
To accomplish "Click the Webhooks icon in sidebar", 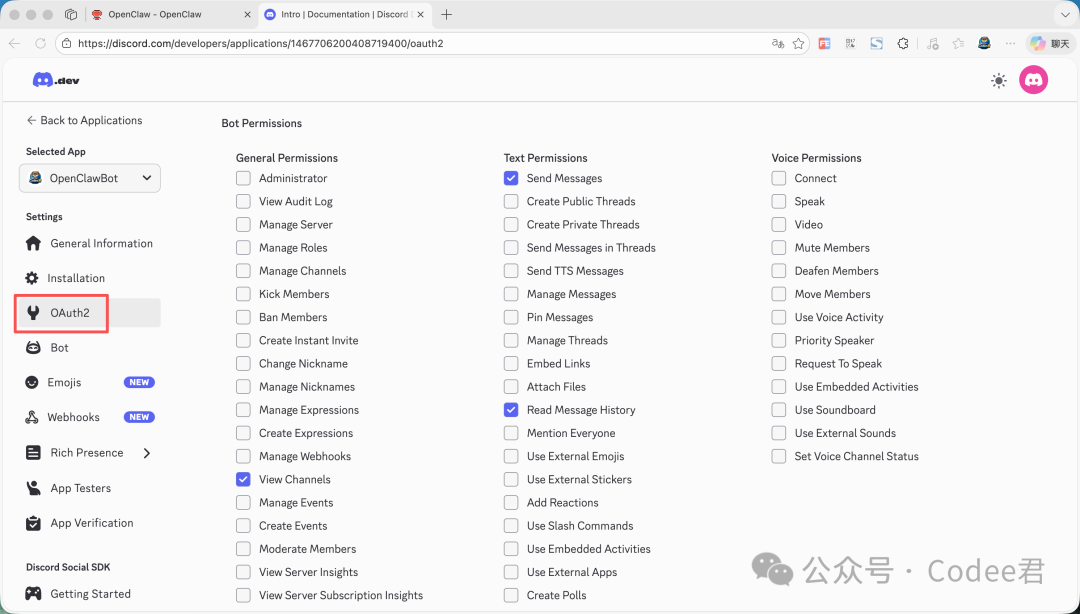I will pyautogui.click(x=32, y=417).
